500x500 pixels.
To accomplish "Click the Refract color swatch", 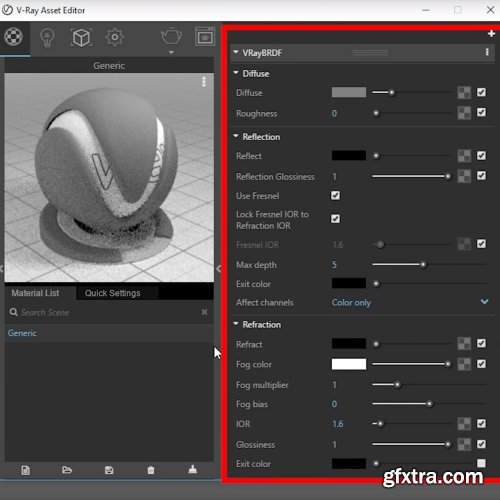I will (x=349, y=344).
